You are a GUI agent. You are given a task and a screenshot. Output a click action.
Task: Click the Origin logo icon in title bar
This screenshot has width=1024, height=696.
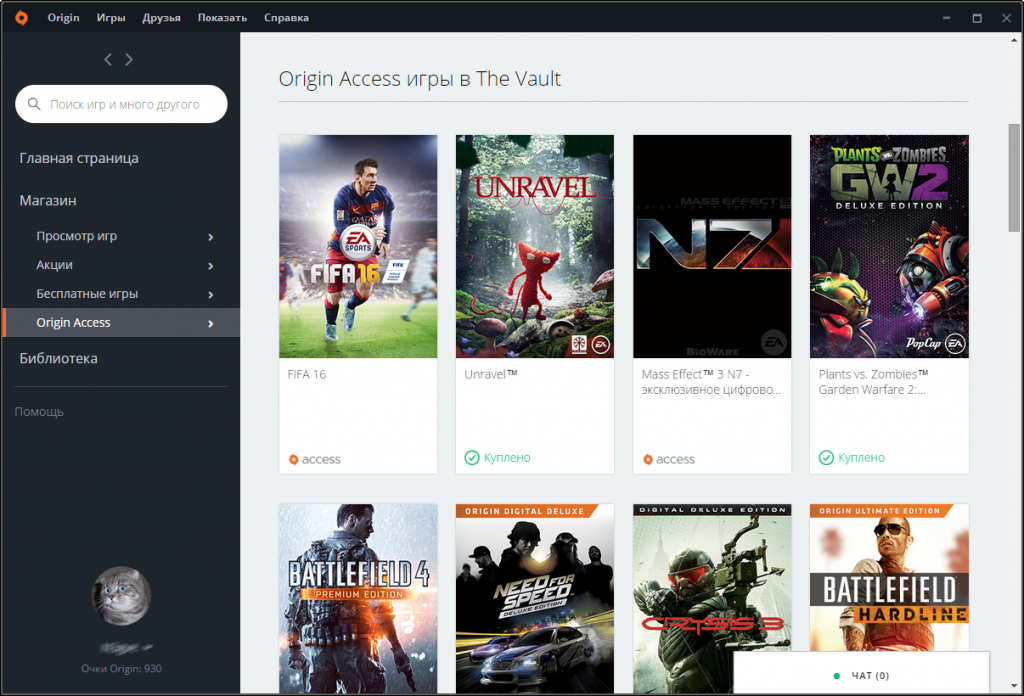22,18
